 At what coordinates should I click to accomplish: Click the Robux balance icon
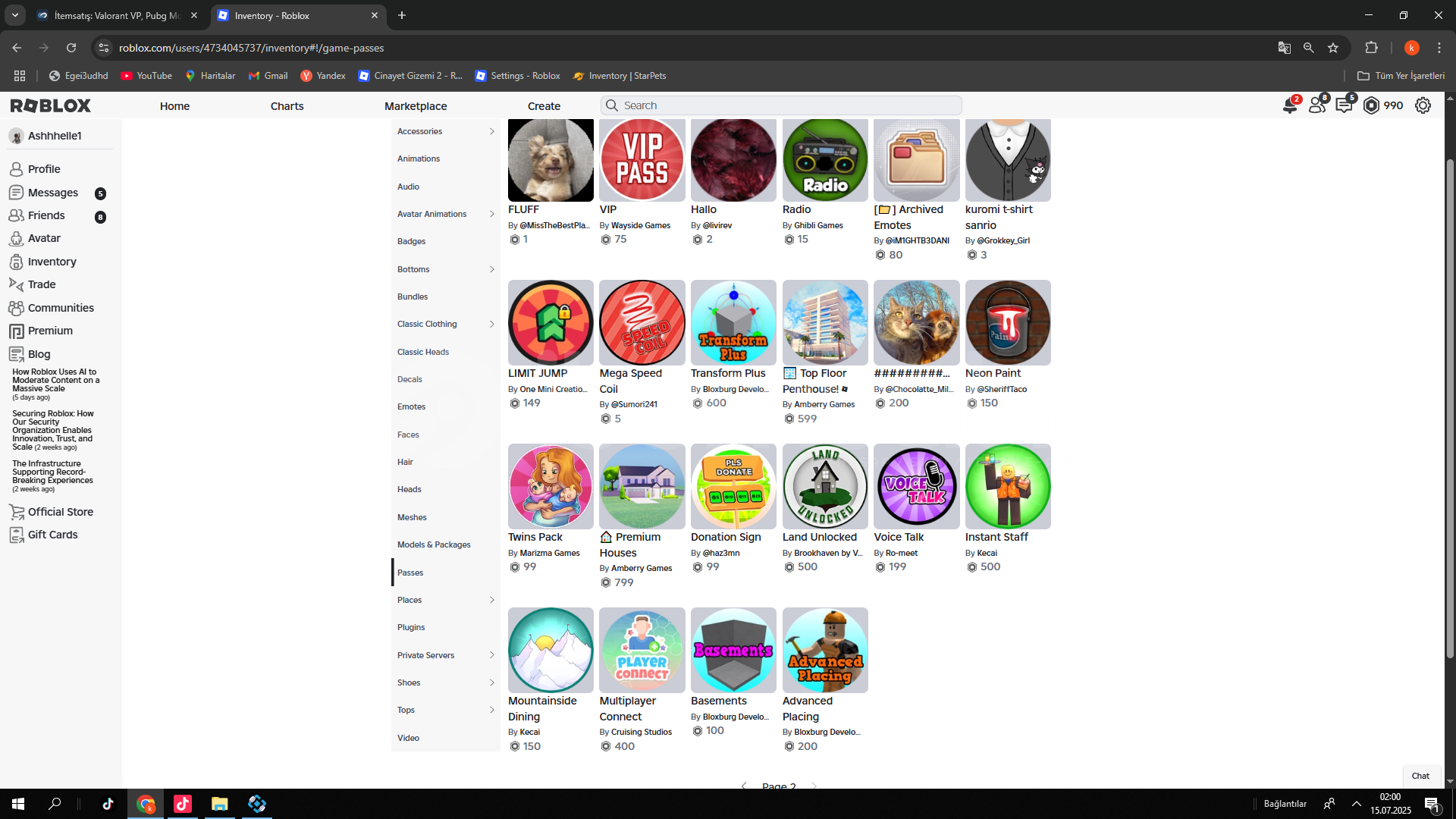(x=1371, y=105)
